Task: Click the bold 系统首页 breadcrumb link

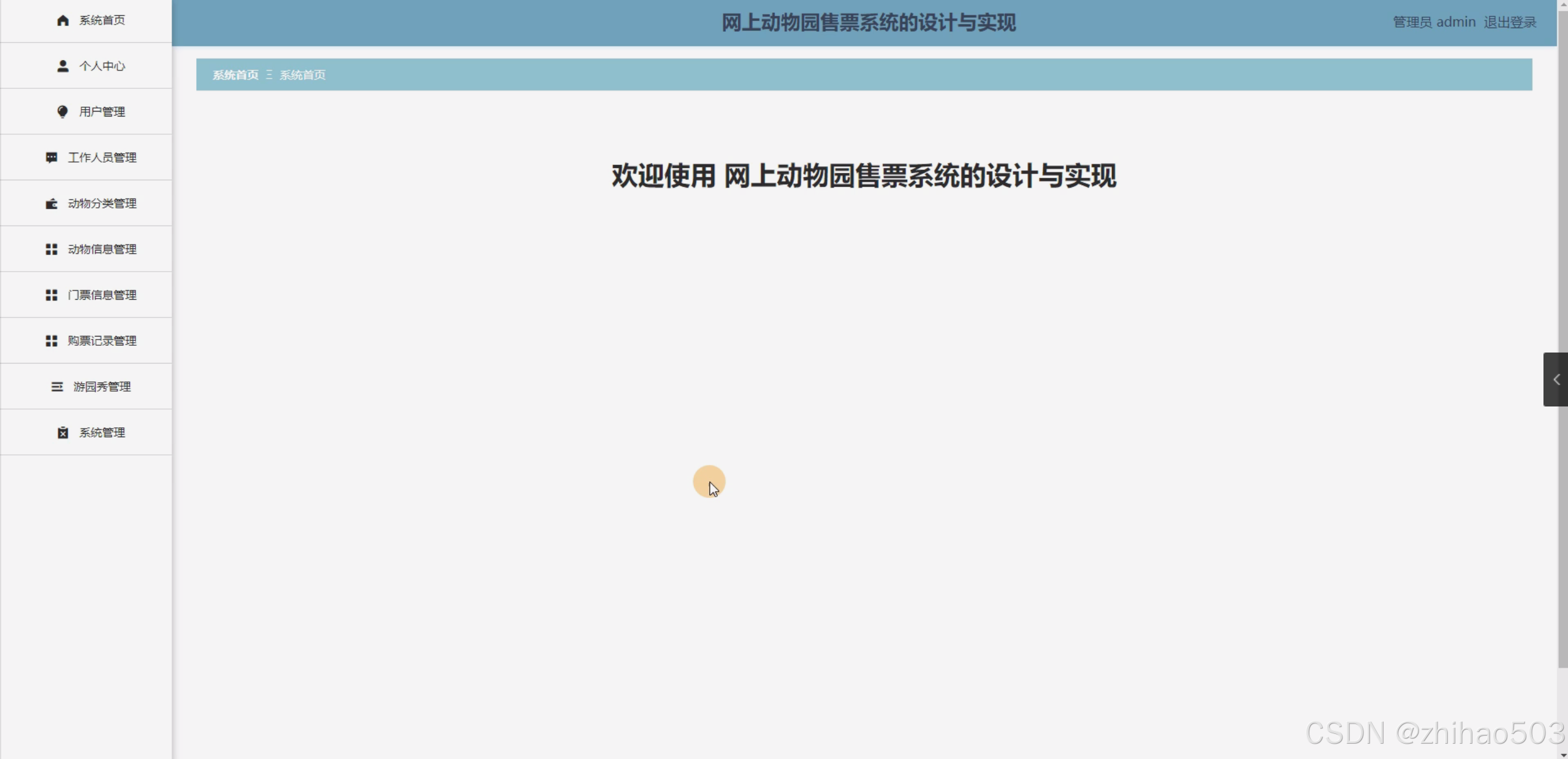Action: point(235,75)
